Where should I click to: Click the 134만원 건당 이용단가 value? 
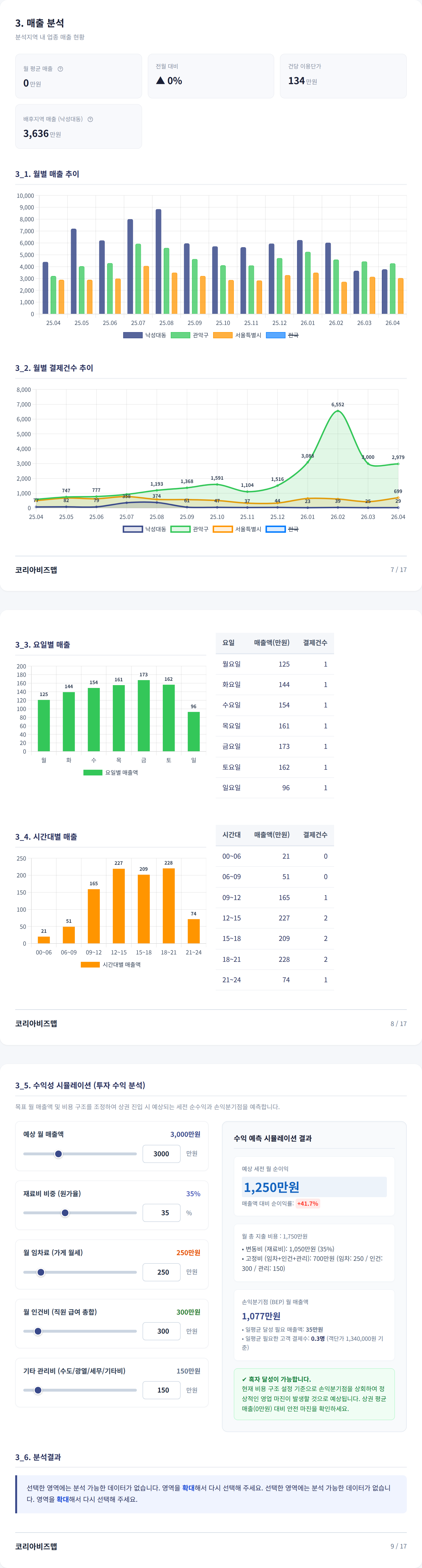pos(303,81)
